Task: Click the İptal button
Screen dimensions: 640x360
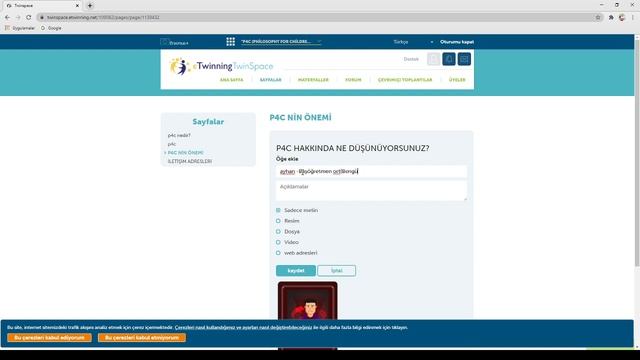Action: (337, 271)
